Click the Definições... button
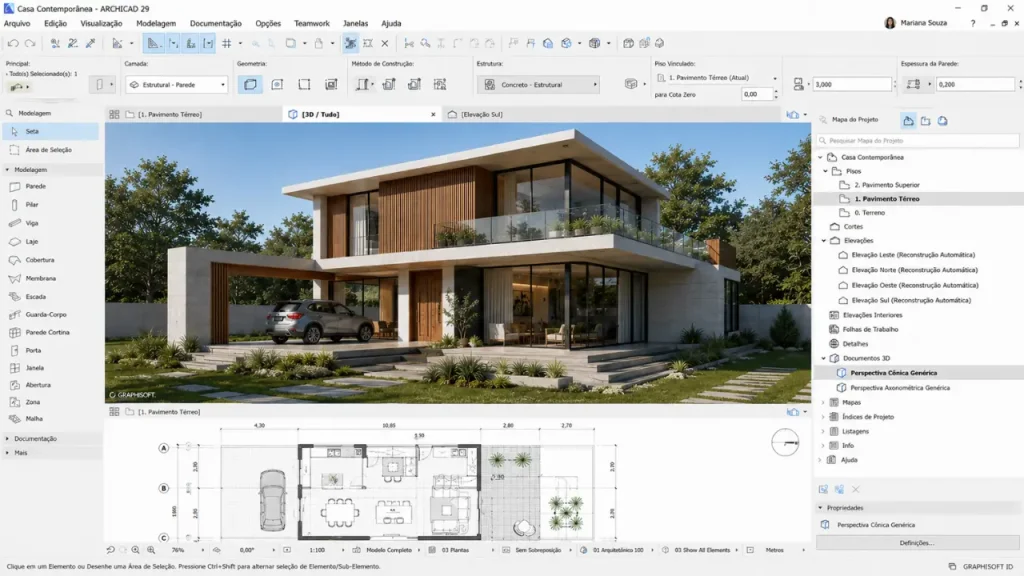This screenshot has height=576, width=1024. point(917,543)
